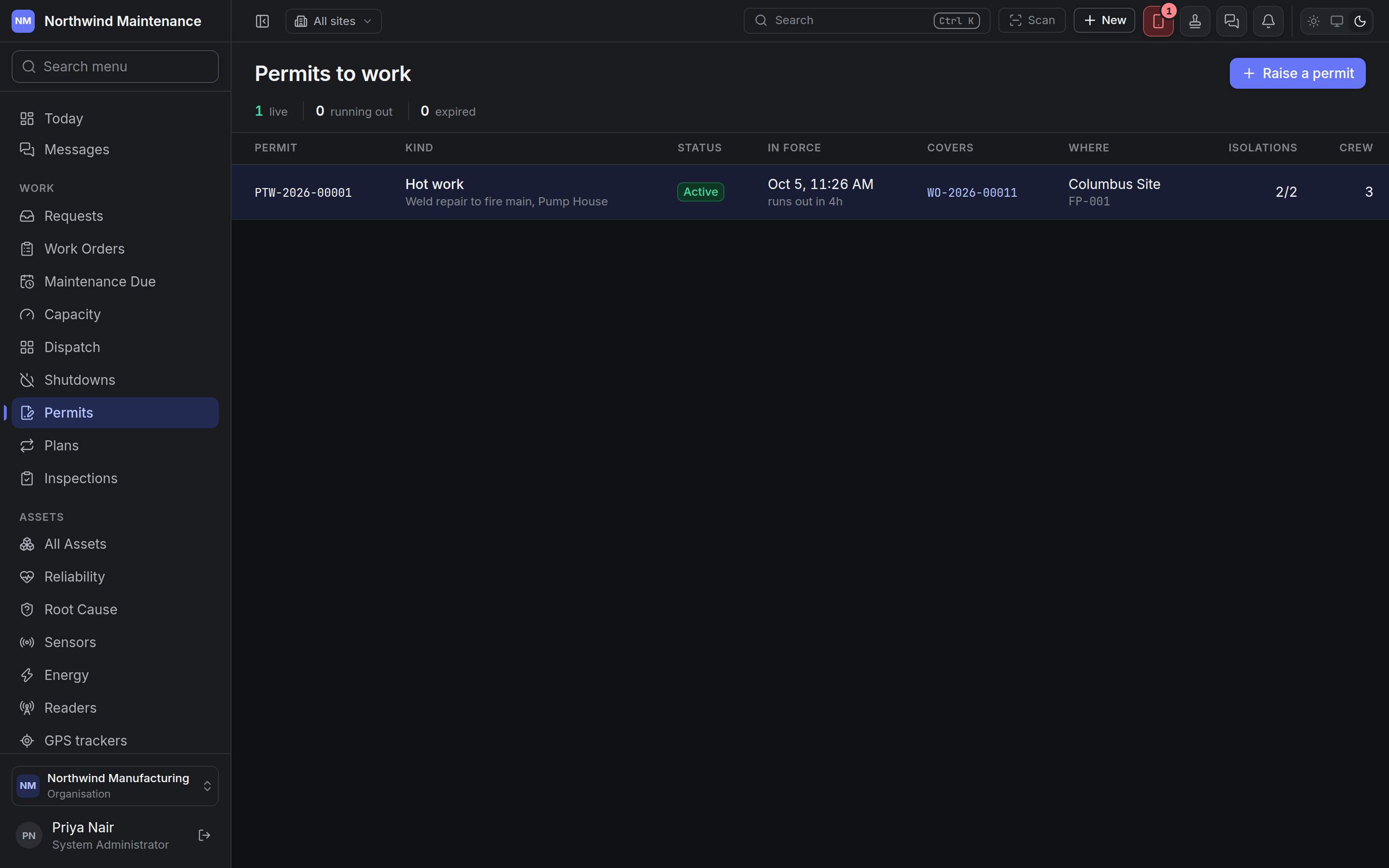Expand Northwind Manufacturing organisation switcher

[115, 786]
